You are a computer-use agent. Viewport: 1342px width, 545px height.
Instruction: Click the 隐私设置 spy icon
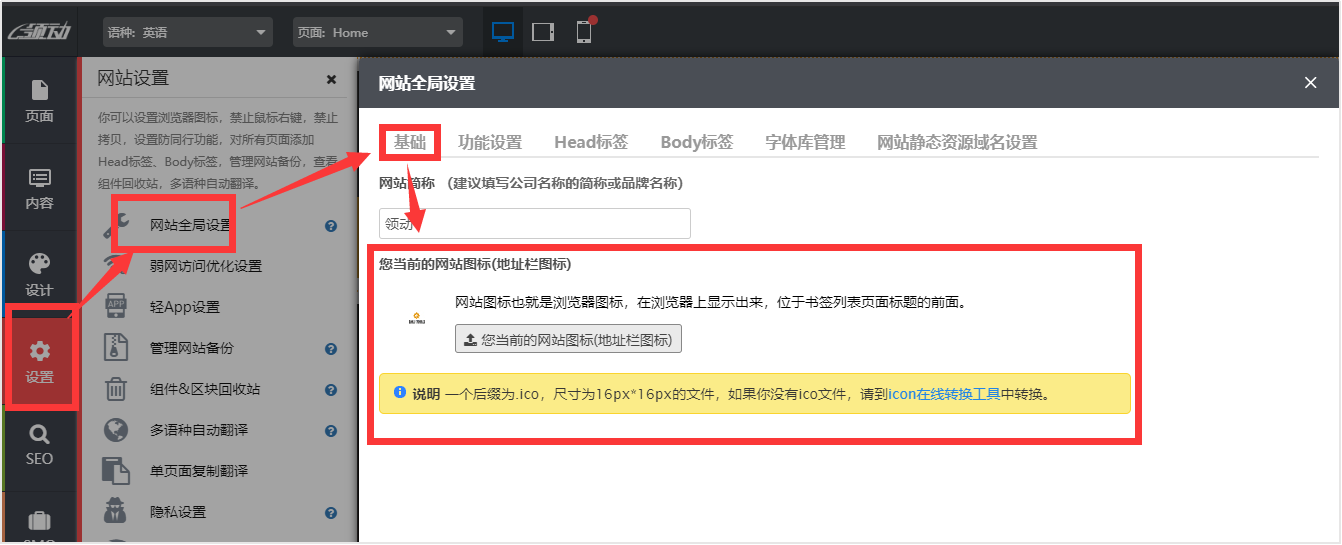point(116,512)
